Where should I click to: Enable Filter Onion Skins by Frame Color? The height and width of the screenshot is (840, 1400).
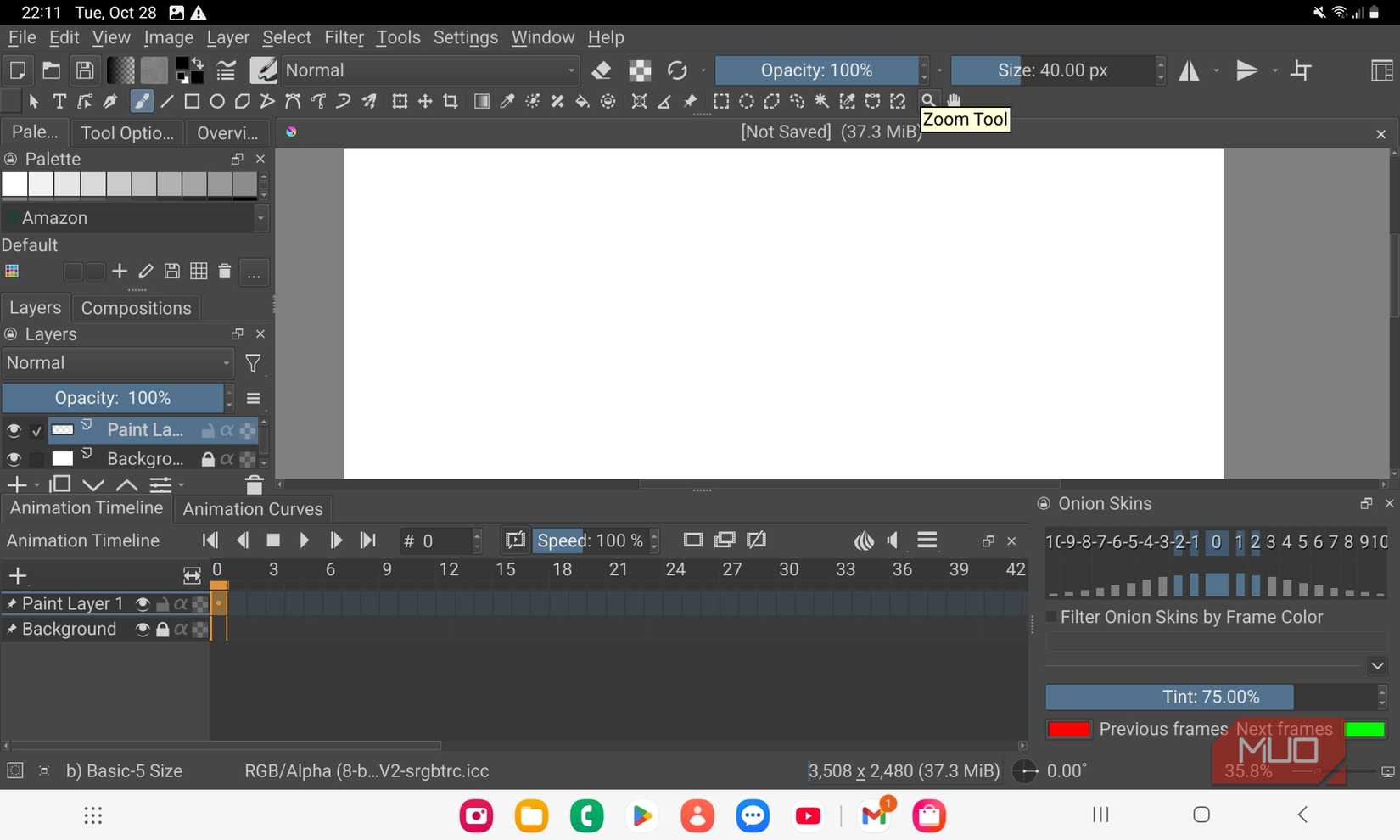(x=1050, y=618)
